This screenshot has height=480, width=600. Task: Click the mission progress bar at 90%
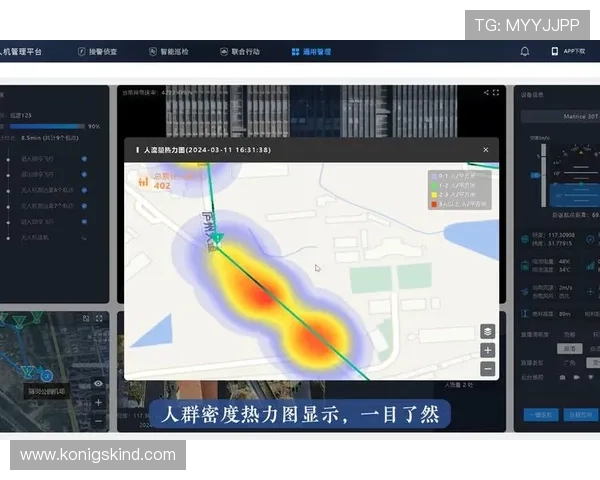47,126
